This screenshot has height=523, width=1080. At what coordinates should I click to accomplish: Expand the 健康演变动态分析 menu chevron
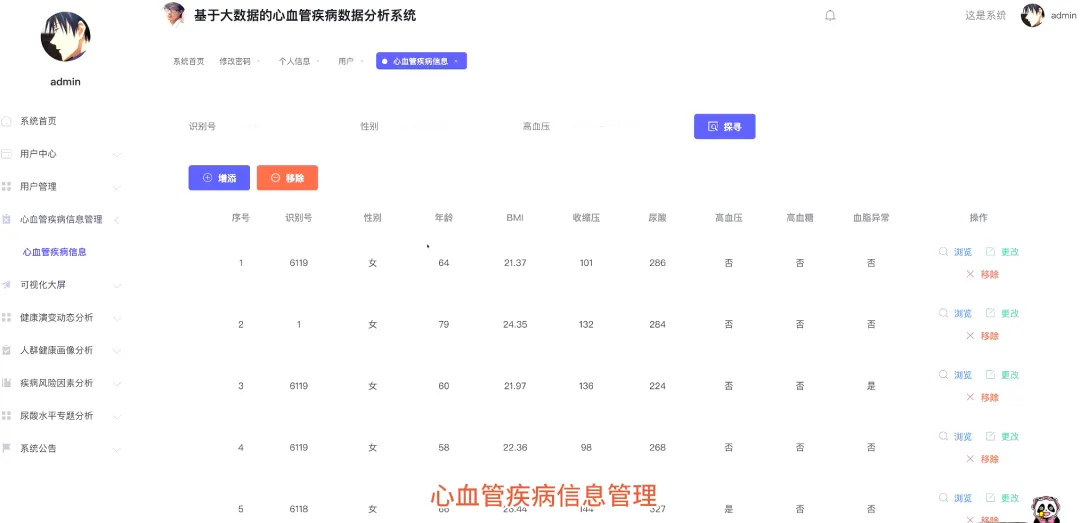pyautogui.click(x=116, y=318)
